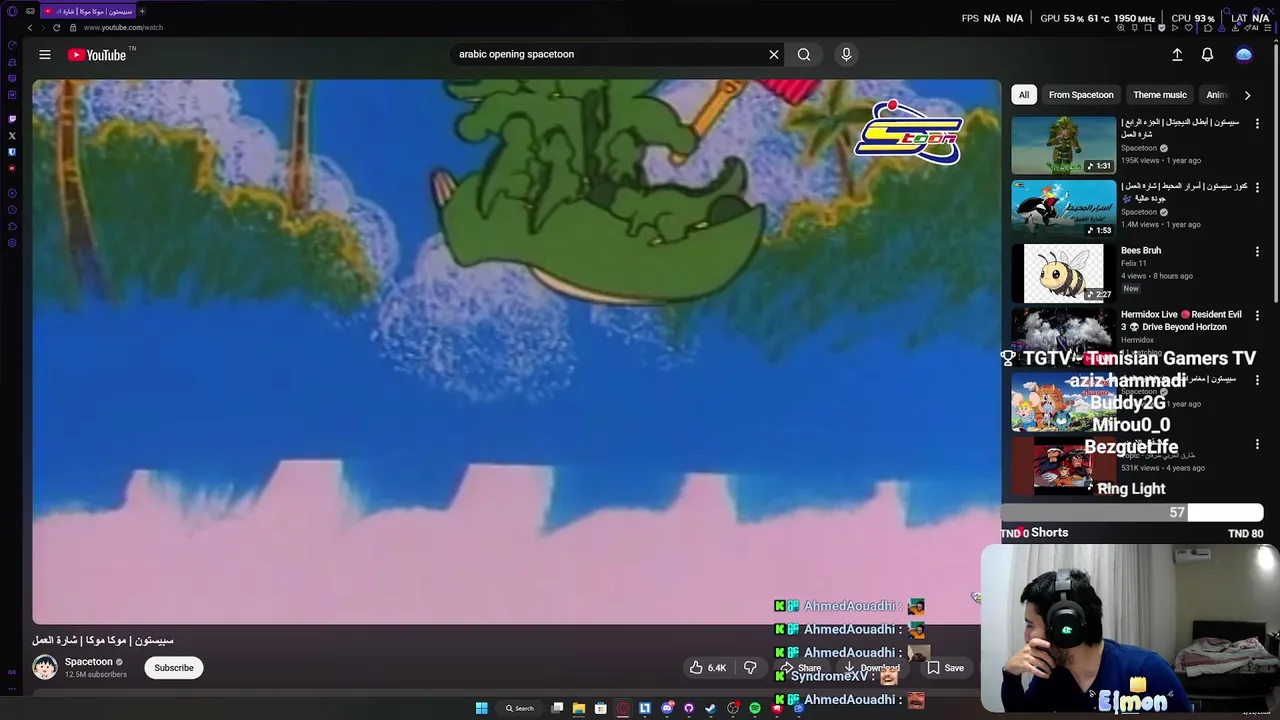1280x720 pixels.
Task: Reload the page with refresh icon
Action: (x=56, y=28)
